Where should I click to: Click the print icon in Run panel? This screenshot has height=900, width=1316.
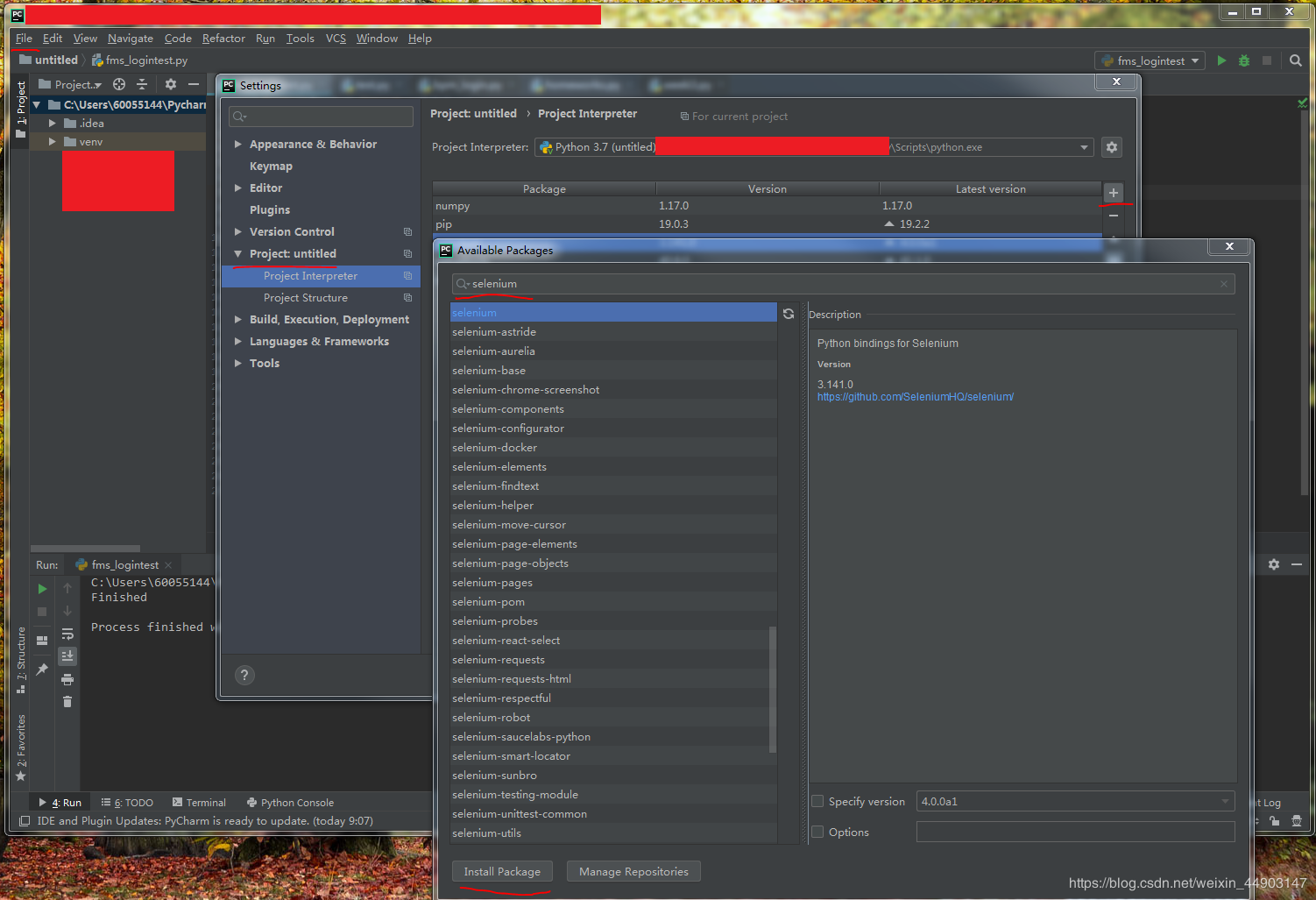[67, 679]
